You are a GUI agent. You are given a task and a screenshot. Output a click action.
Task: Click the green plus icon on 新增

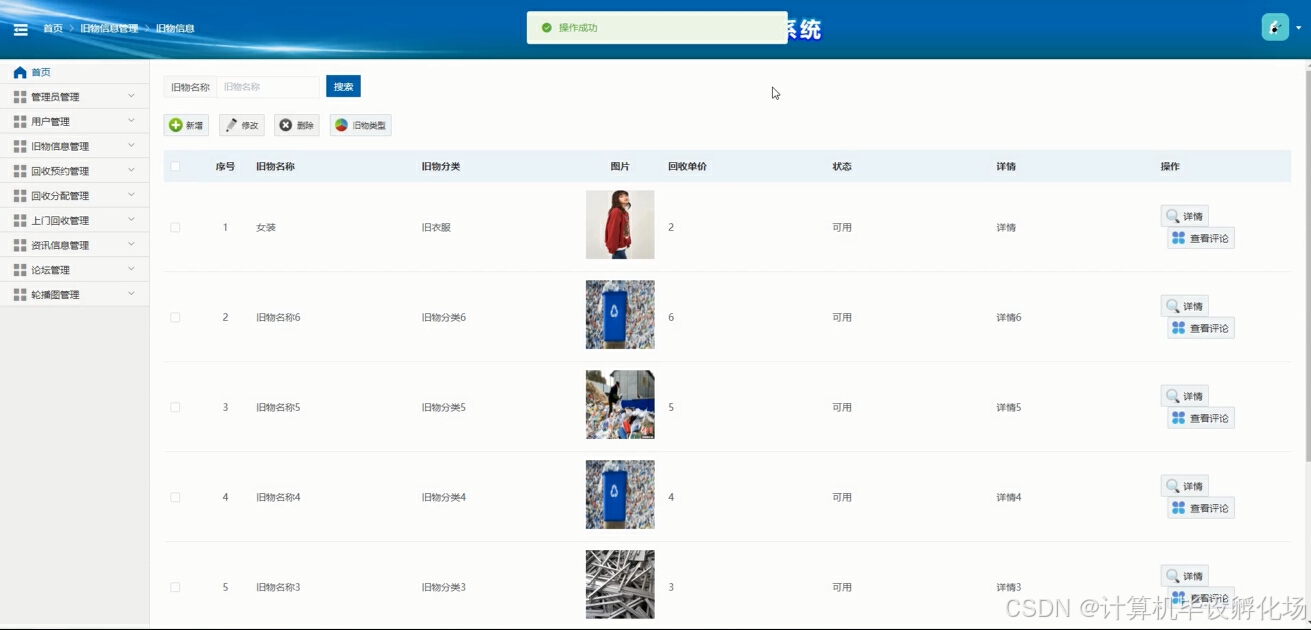pos(176,125)
